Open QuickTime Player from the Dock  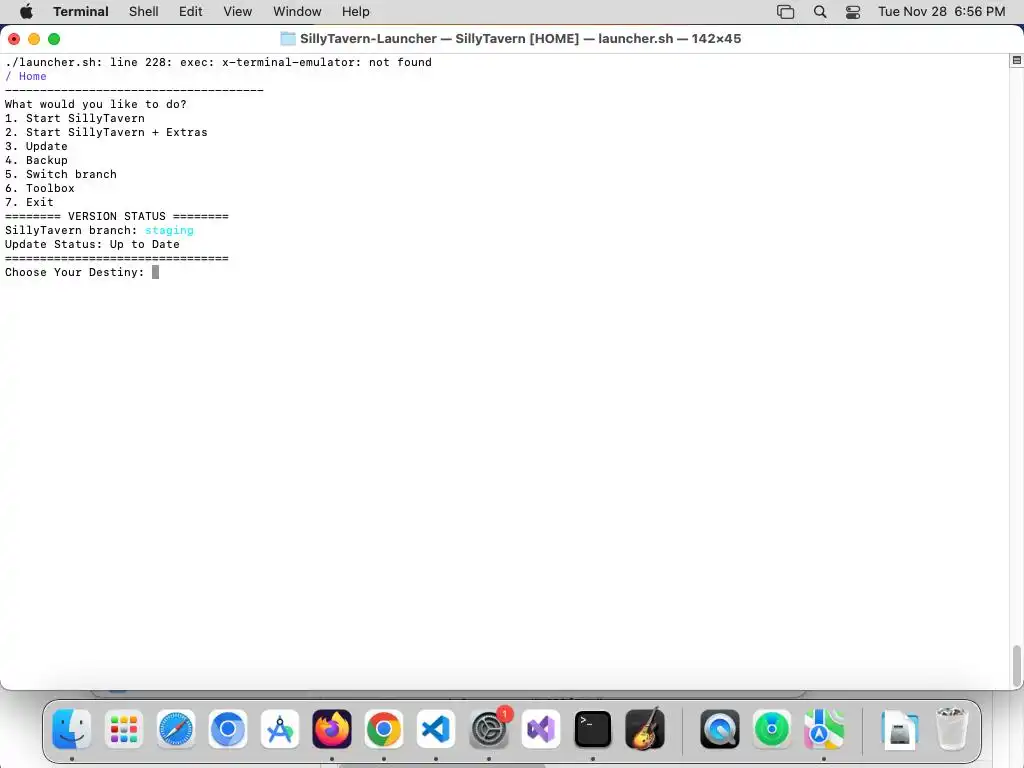coord(720,729)
